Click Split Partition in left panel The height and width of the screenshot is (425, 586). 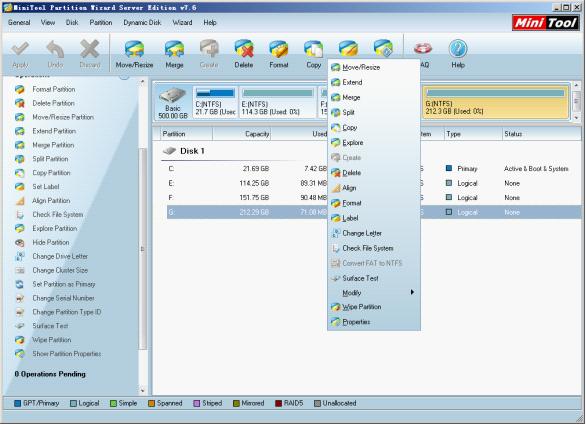(50, 159)
